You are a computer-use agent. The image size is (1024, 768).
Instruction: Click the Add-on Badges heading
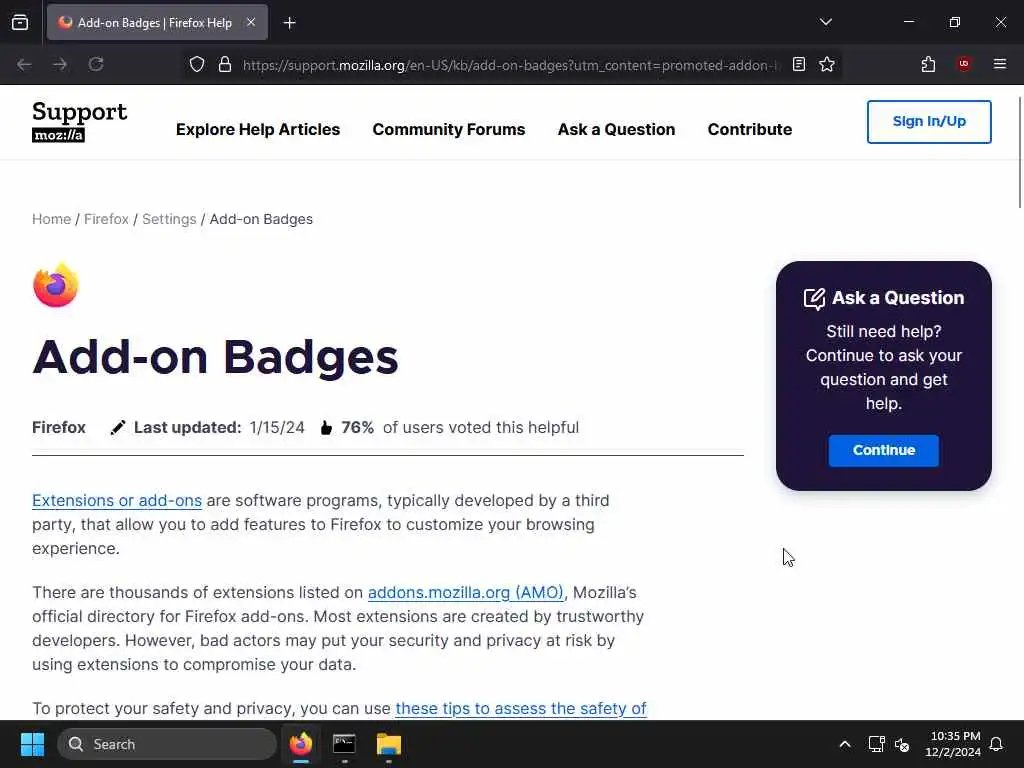pyautogui.click(x=216, y=358)
